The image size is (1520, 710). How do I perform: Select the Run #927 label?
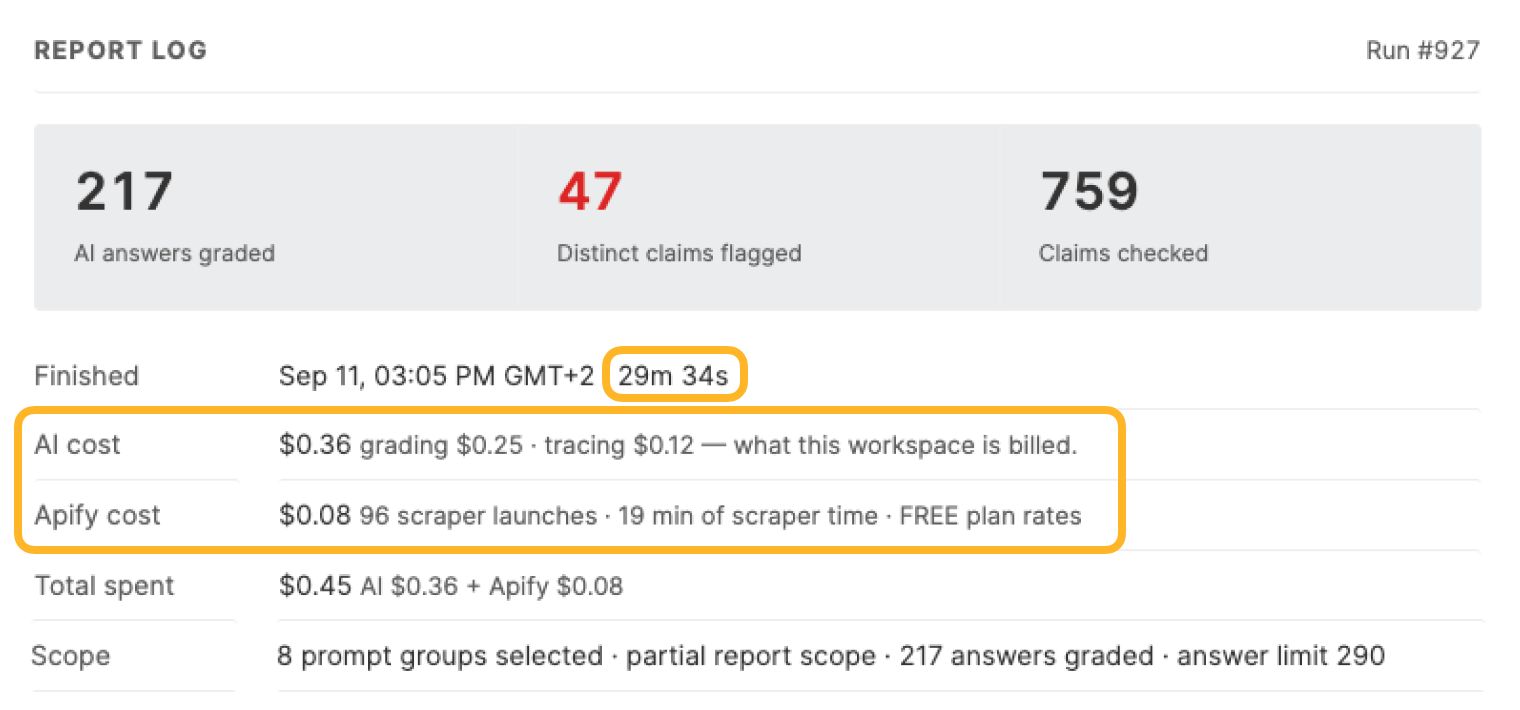(1422, 50)
